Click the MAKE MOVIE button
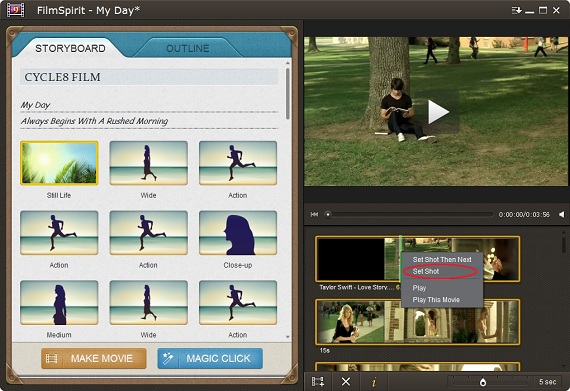 pos(94,358)
